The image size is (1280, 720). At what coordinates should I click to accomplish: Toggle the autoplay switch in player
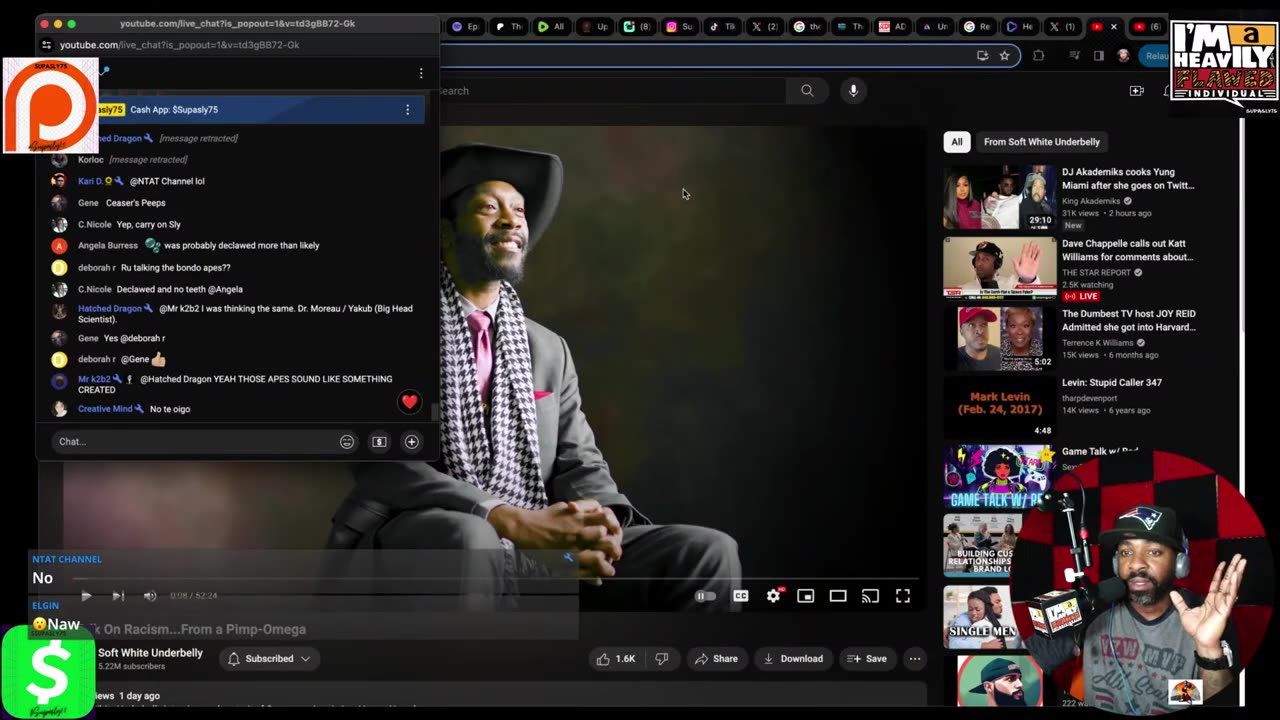(x=705, y=596)
